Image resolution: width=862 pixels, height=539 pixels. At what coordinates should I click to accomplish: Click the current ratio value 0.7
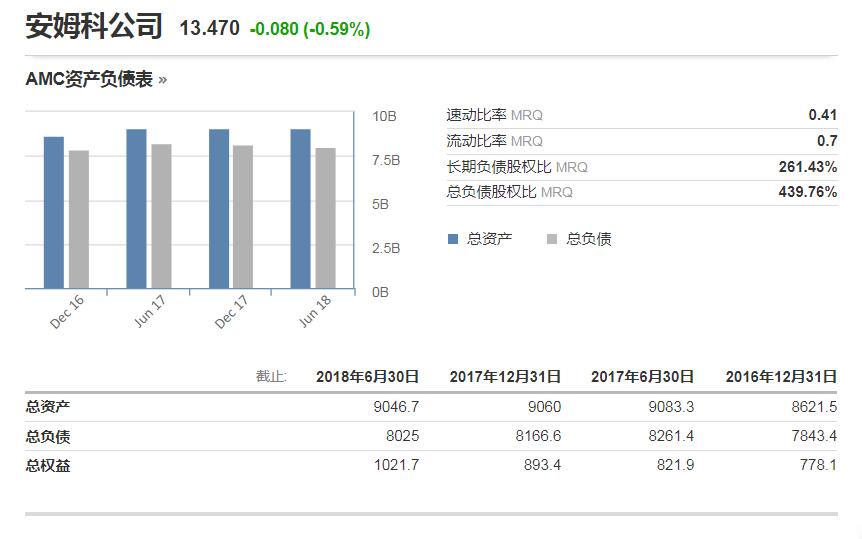coord(827,141)
